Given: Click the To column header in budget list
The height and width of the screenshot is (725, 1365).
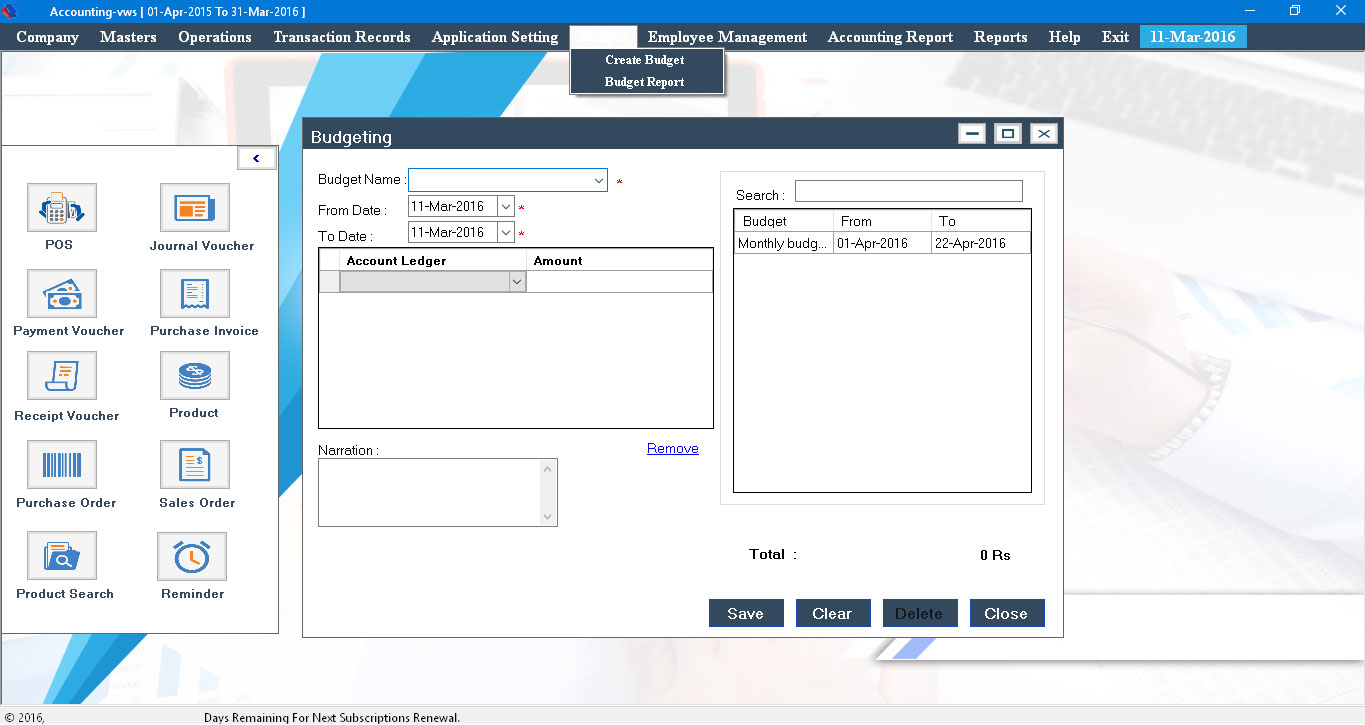Looking at the screenshot, I should (x=980, y=221).
